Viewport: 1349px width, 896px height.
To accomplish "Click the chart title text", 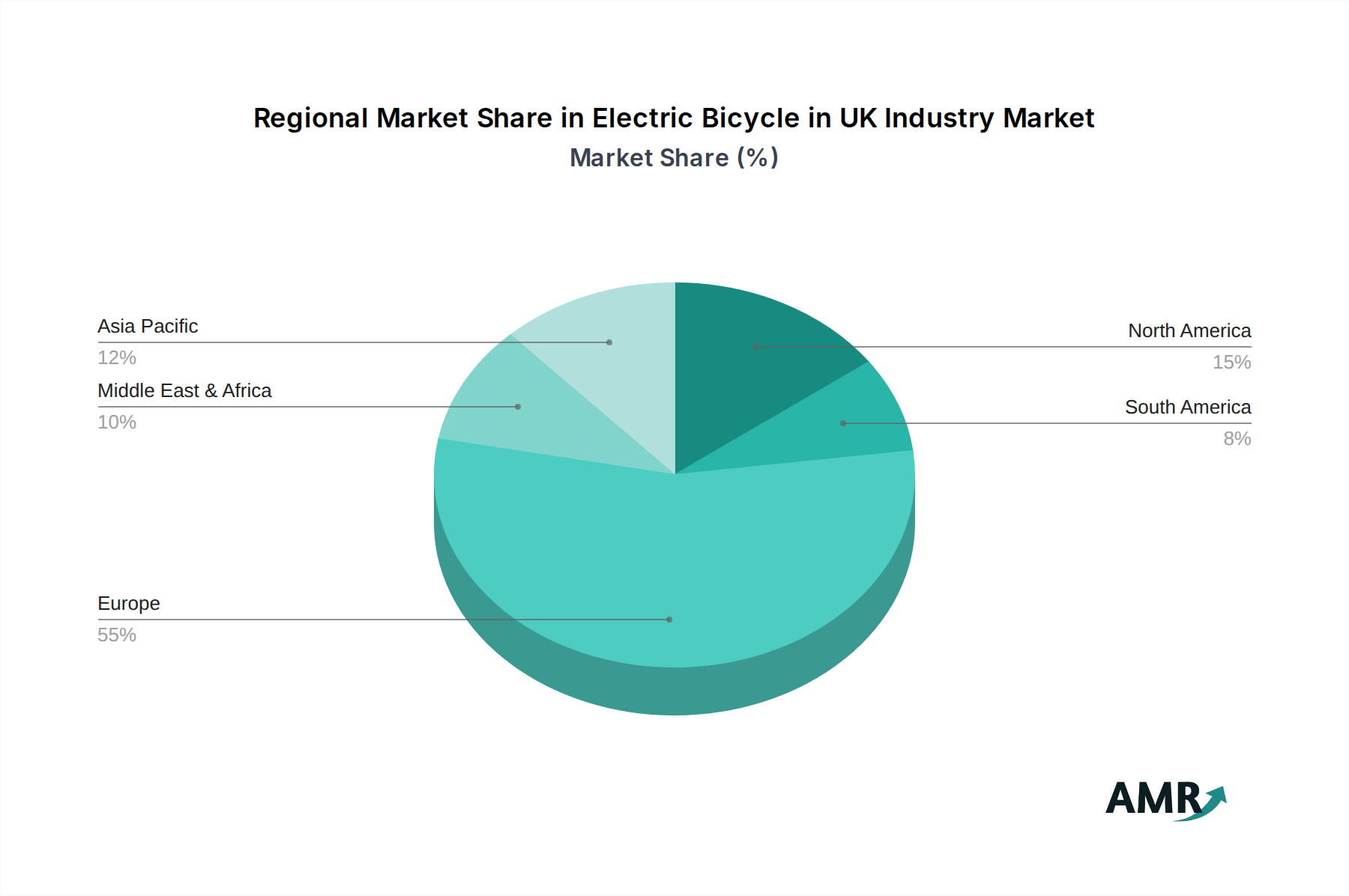I will [x=674, y=118].
